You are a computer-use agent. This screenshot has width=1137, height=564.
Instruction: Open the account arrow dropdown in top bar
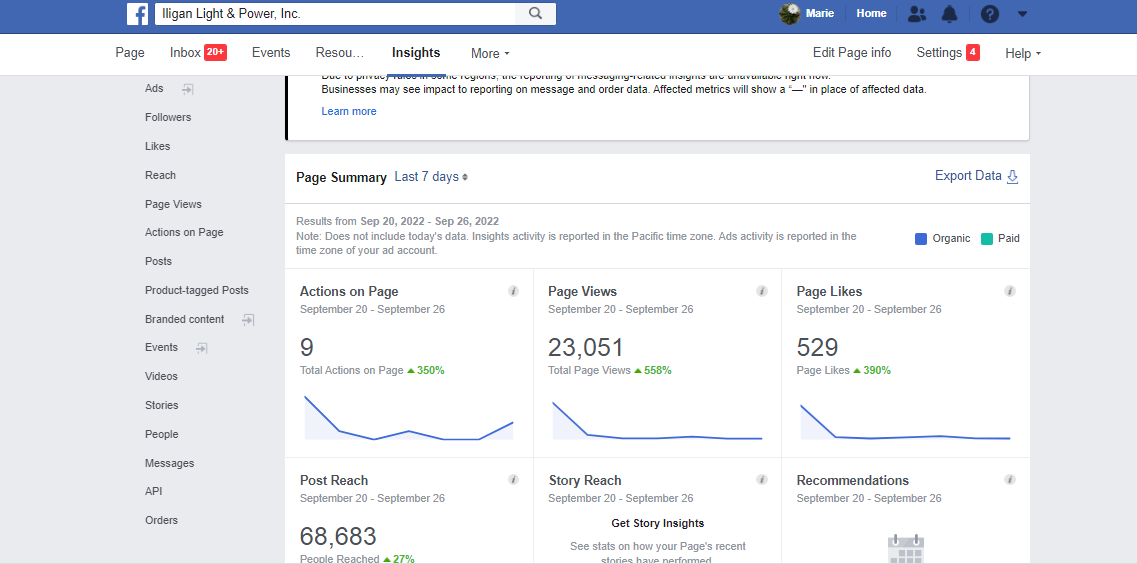[1022, 14]
